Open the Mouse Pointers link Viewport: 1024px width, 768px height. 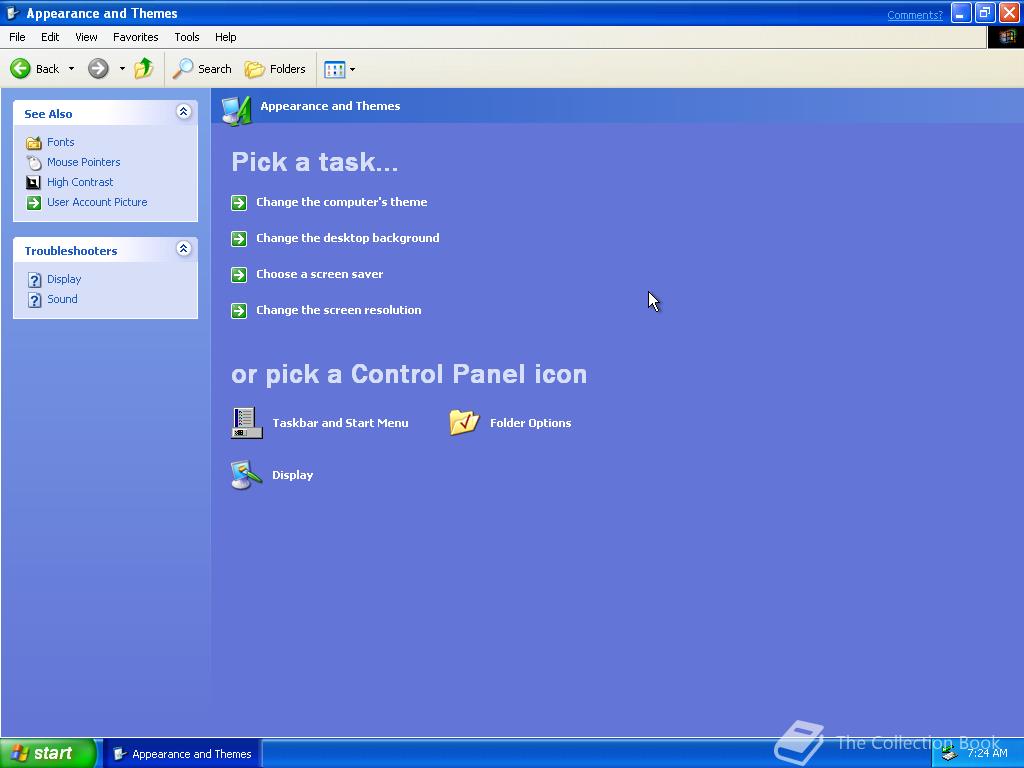[x=84, y=163]
